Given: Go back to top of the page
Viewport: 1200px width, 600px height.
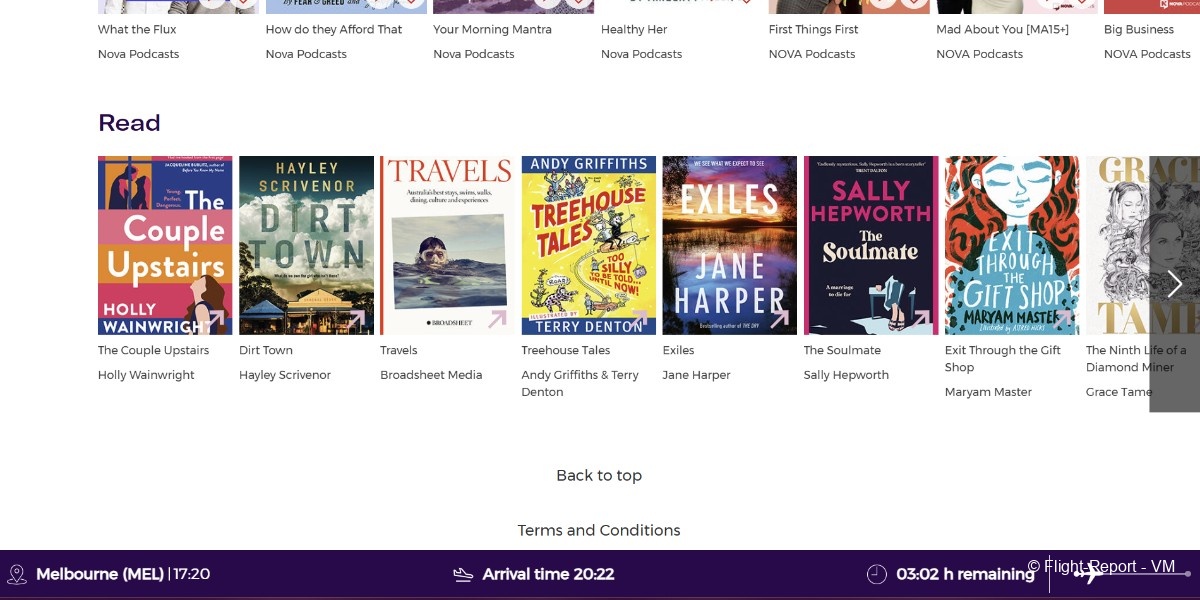Looking at the screenshot, I should [x=599, y=475].
